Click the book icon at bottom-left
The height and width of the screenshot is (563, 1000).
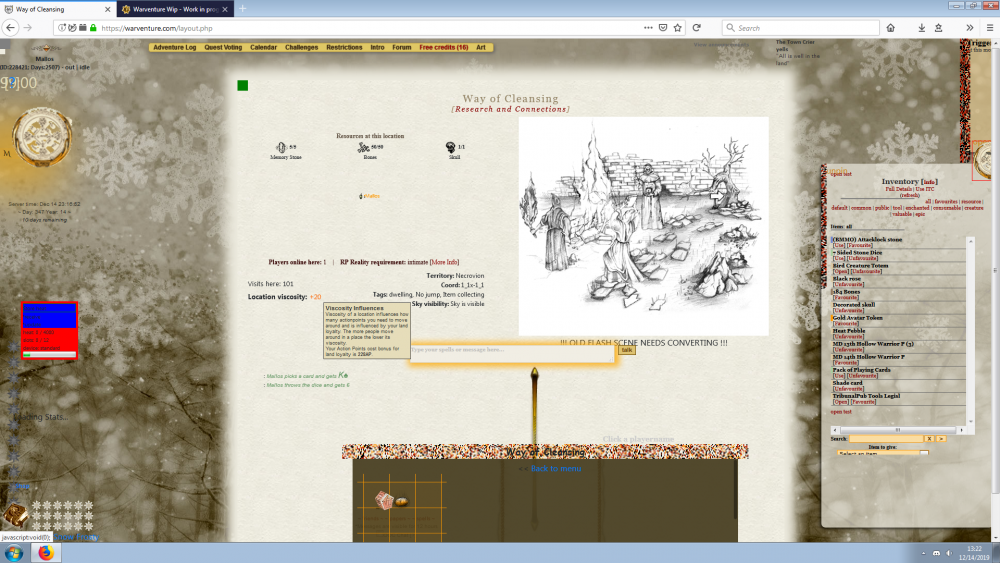15,515
